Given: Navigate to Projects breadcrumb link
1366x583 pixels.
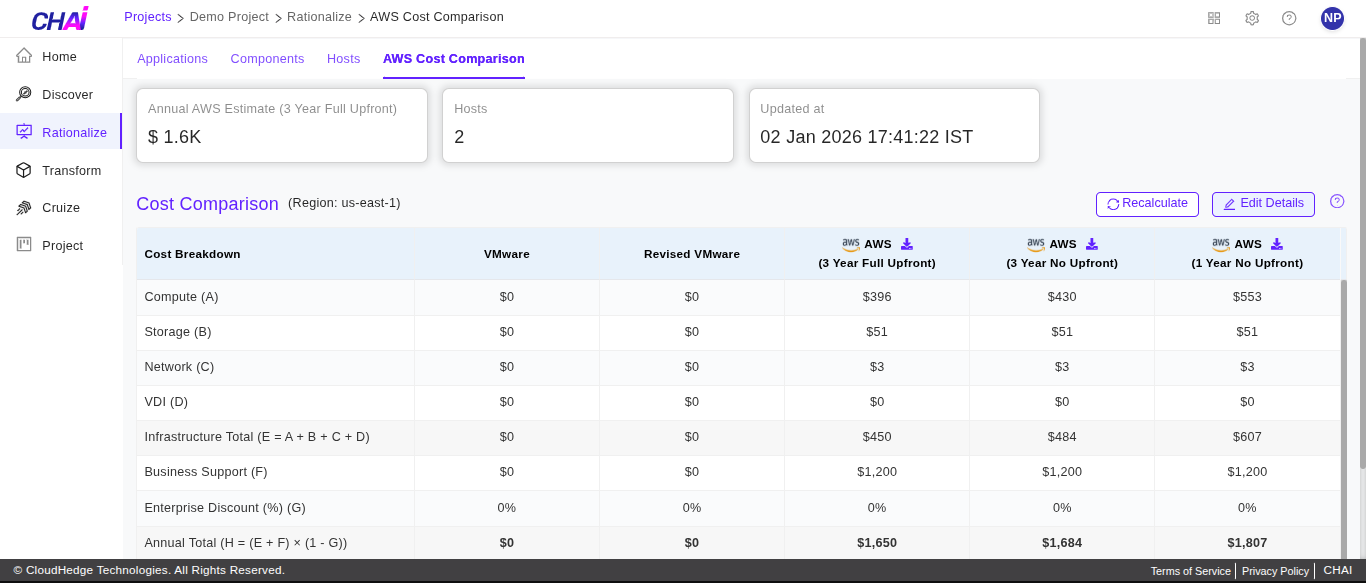Looking at the screenshot, I should coord(147,17).
